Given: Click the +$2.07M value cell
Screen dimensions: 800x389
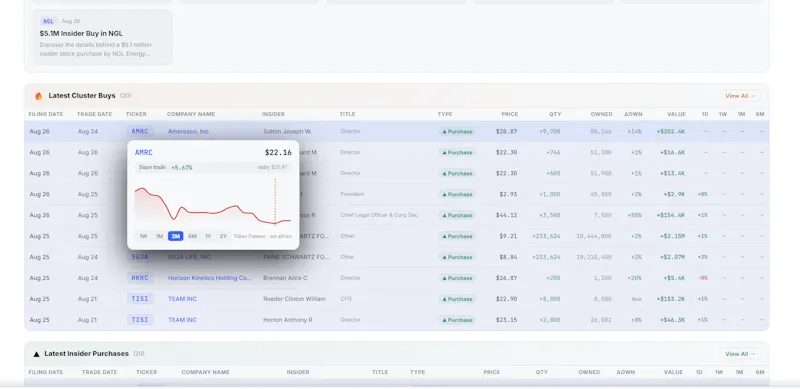Looking at the screenshot, I should (673, 257).
